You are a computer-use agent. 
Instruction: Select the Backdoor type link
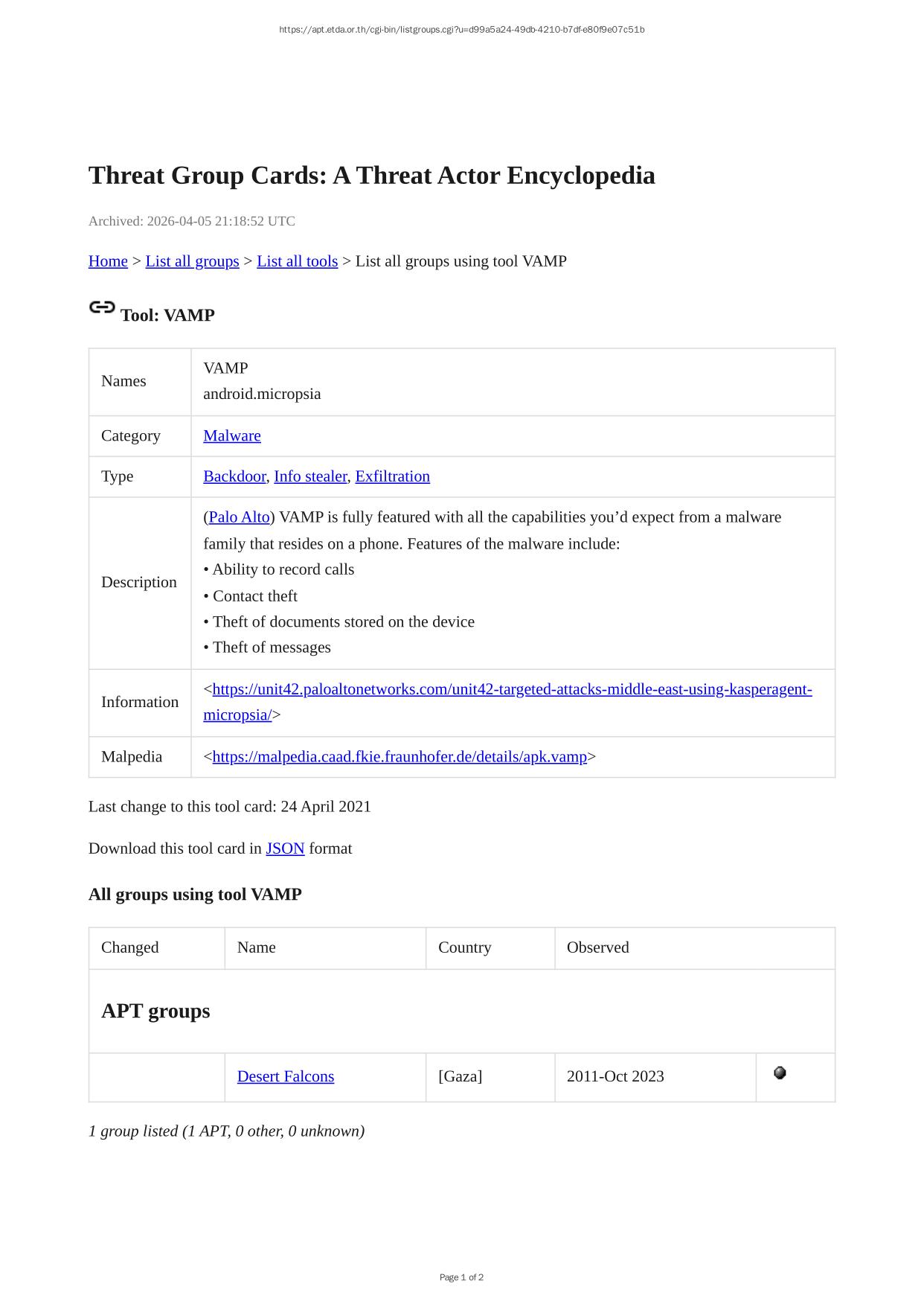tap(234, 476)
